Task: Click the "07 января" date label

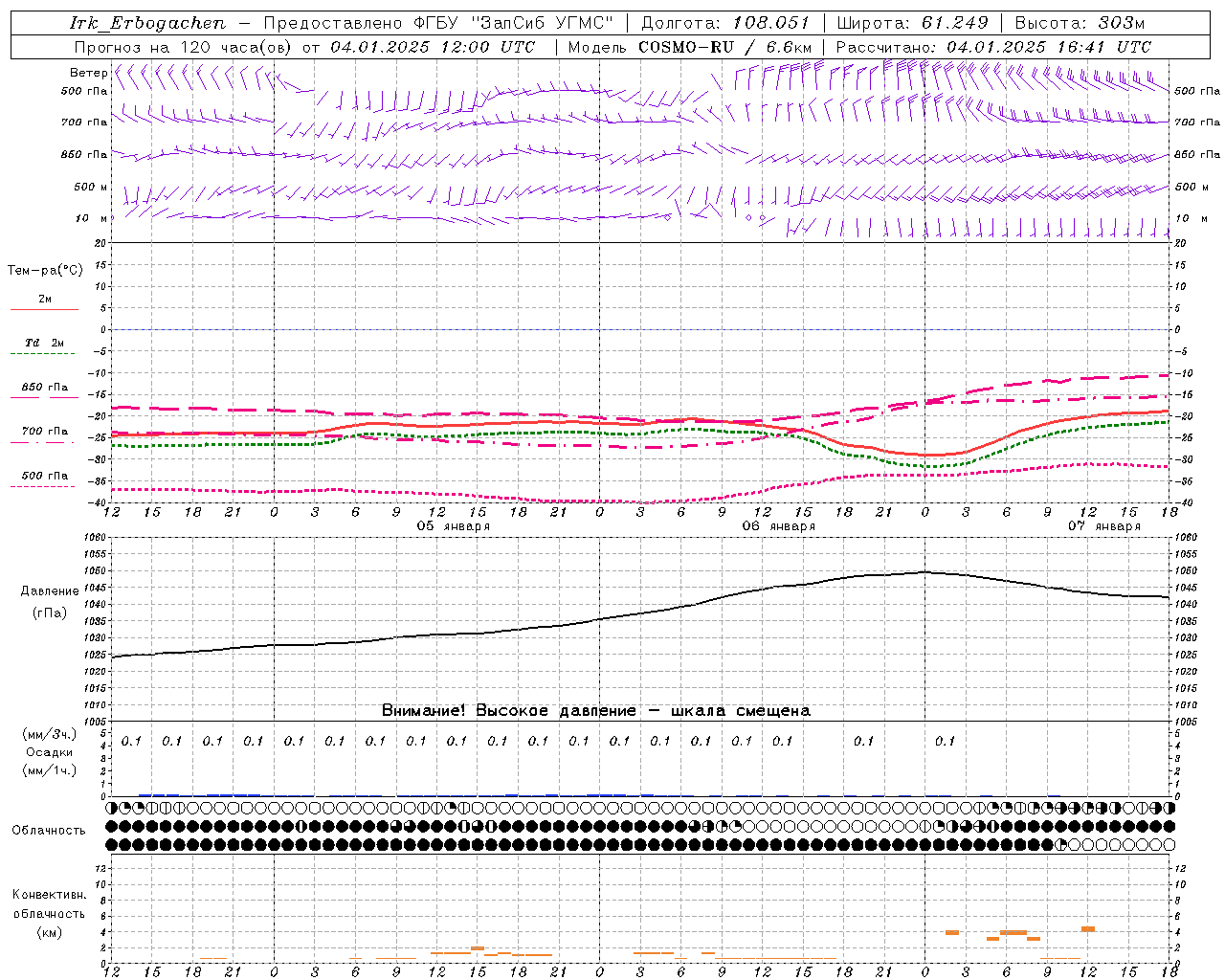Action: (1103, 526)
